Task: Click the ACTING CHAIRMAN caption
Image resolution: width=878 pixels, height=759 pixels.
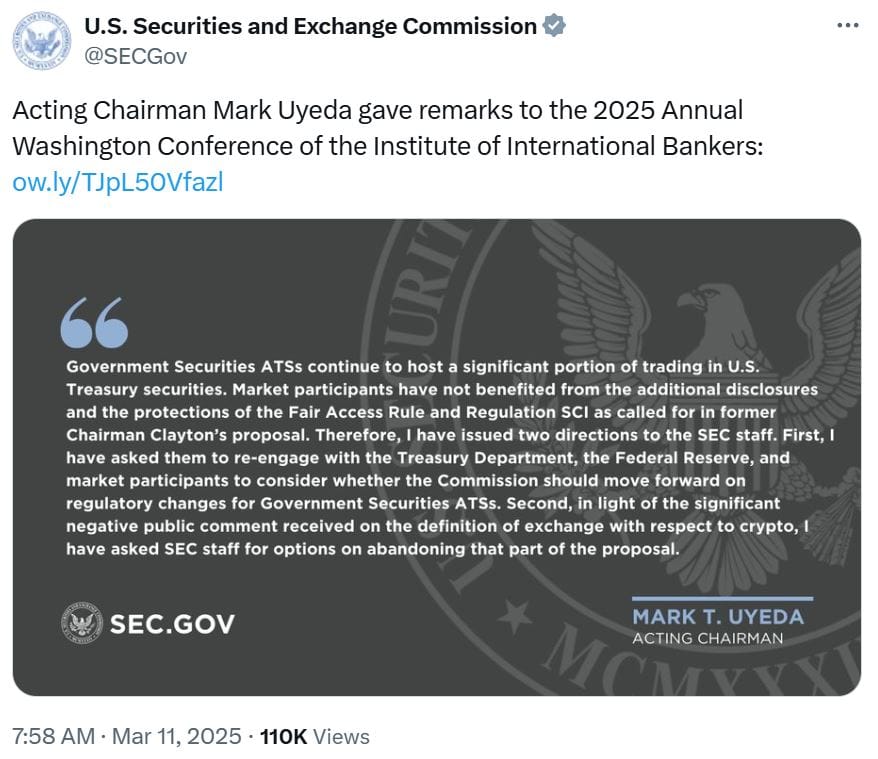Action: point(707,638)
